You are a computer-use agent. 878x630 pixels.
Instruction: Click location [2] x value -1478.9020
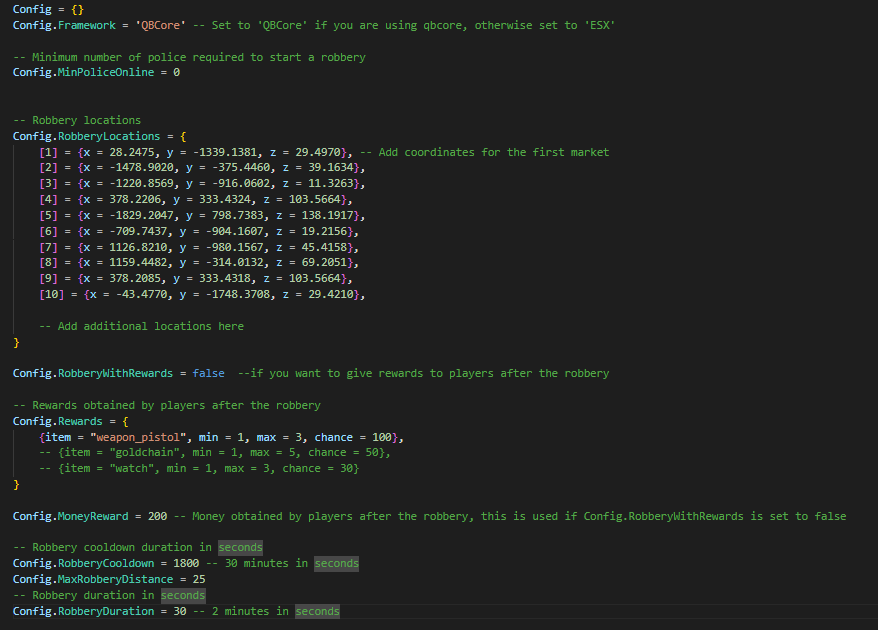click(142, 167)
